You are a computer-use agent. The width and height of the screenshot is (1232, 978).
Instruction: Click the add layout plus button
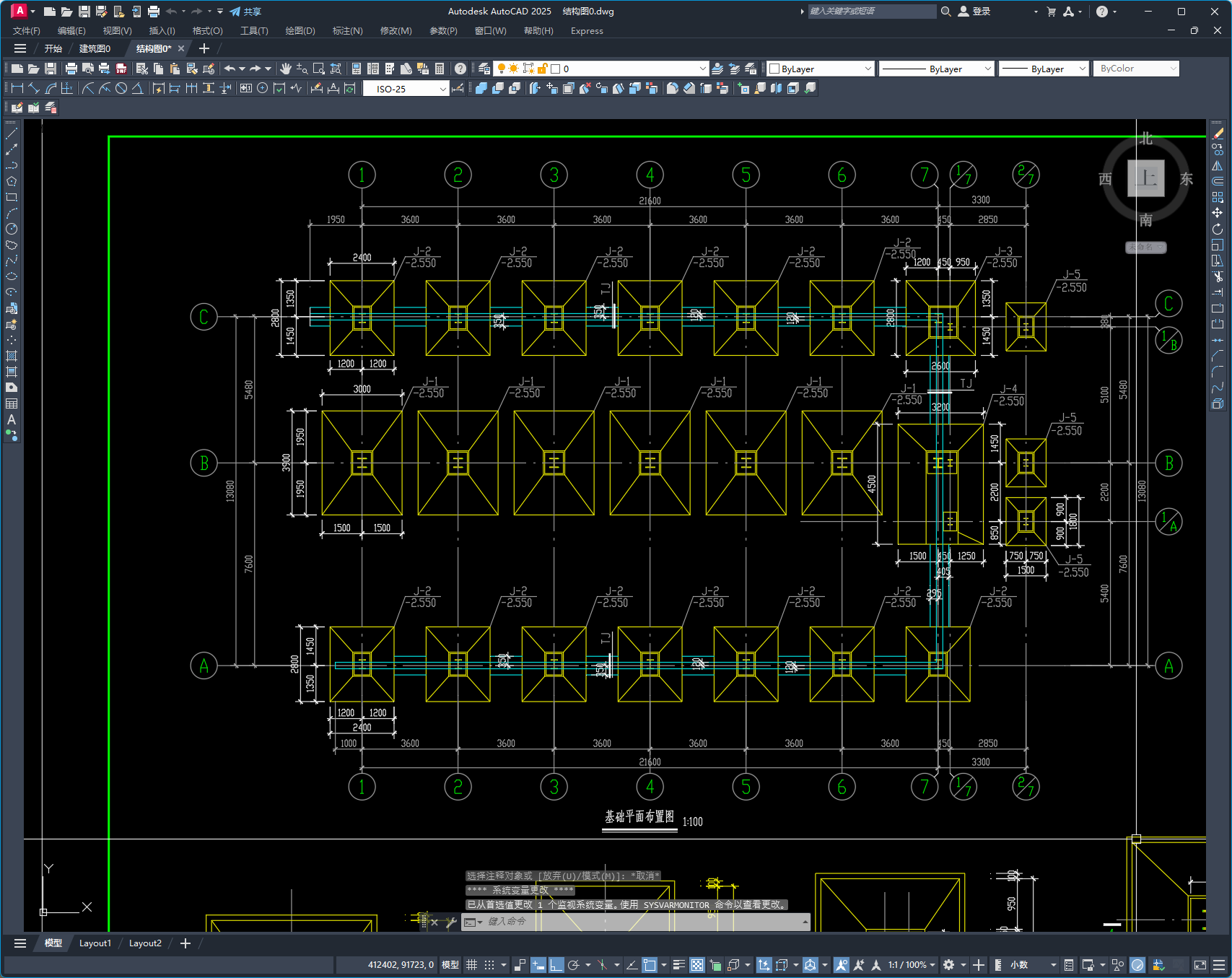(x=185, y=943)
